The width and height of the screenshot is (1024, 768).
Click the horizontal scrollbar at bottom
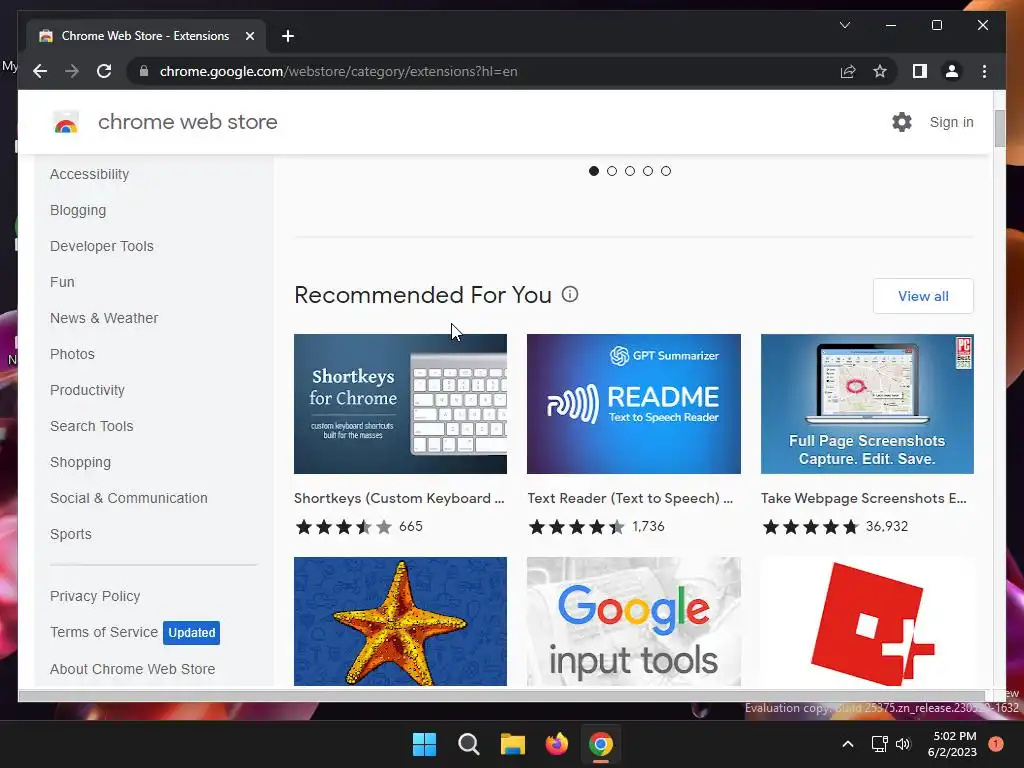(501, 696)
